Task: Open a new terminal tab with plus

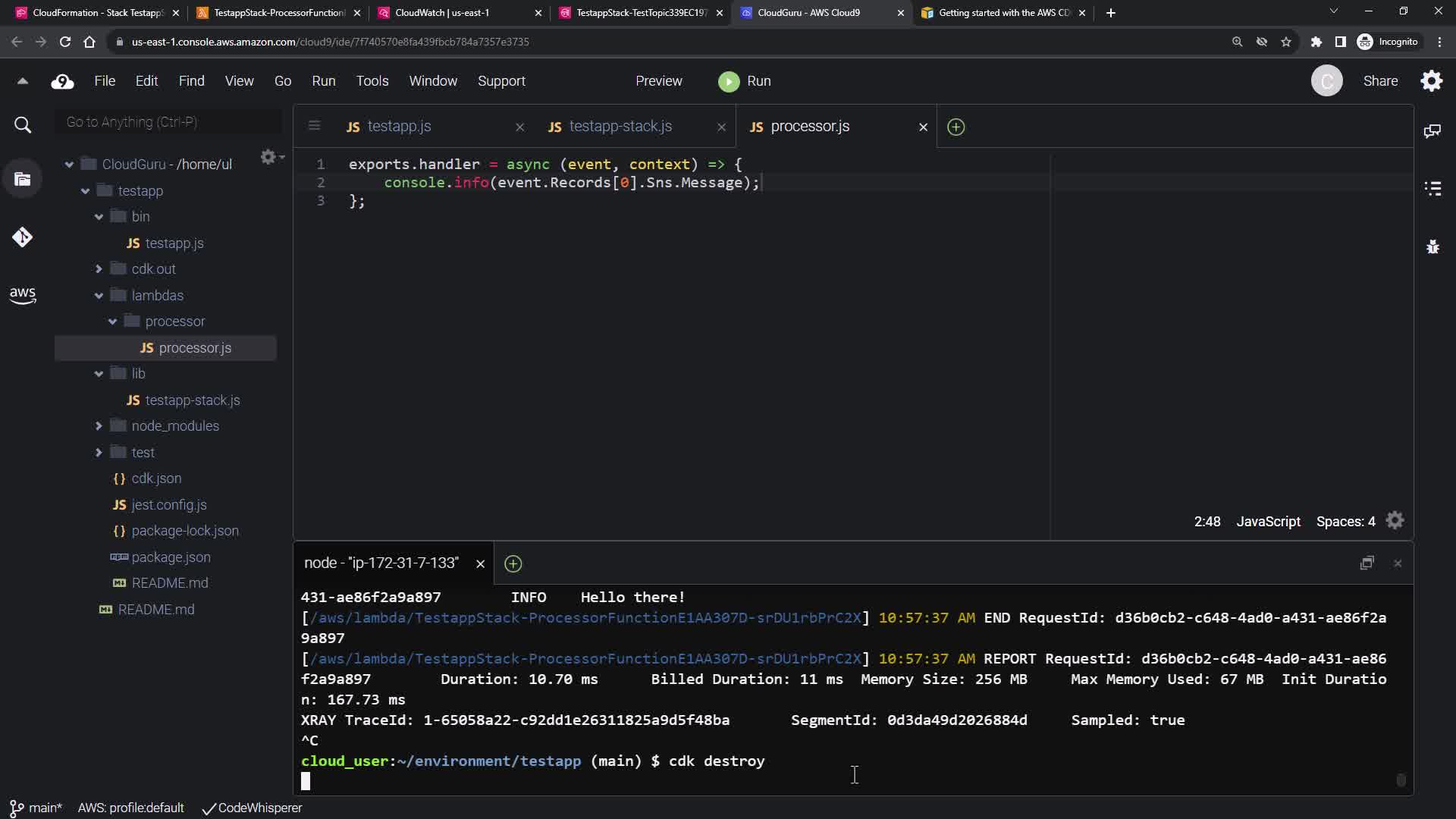Action: [x=513, y=563]
